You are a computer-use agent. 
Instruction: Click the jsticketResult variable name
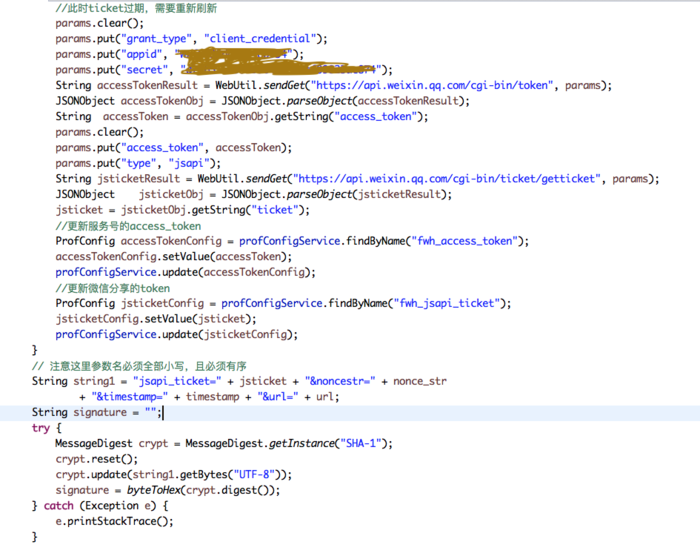138,179
